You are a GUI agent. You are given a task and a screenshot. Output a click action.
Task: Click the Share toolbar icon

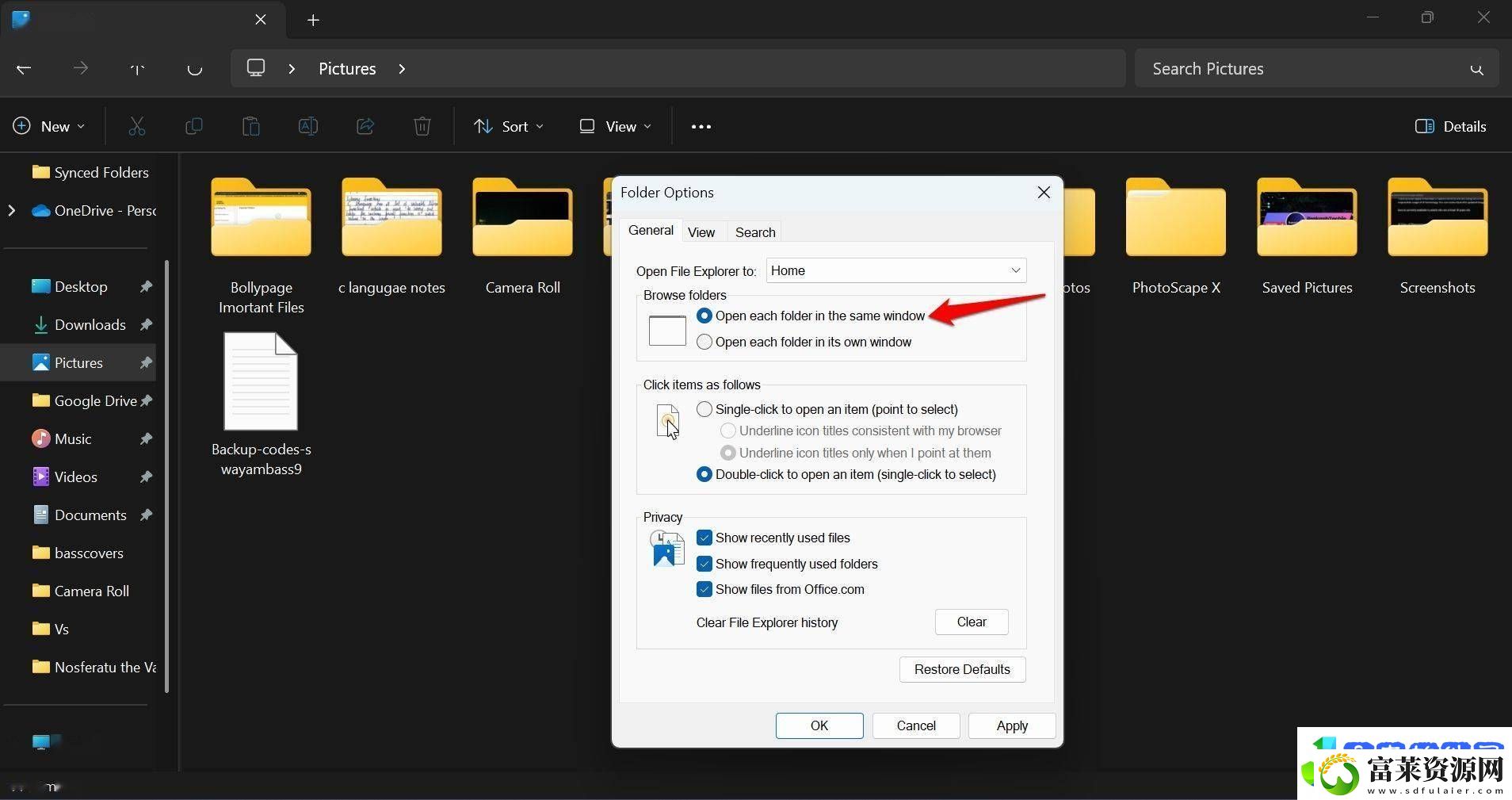pos(365,126)
